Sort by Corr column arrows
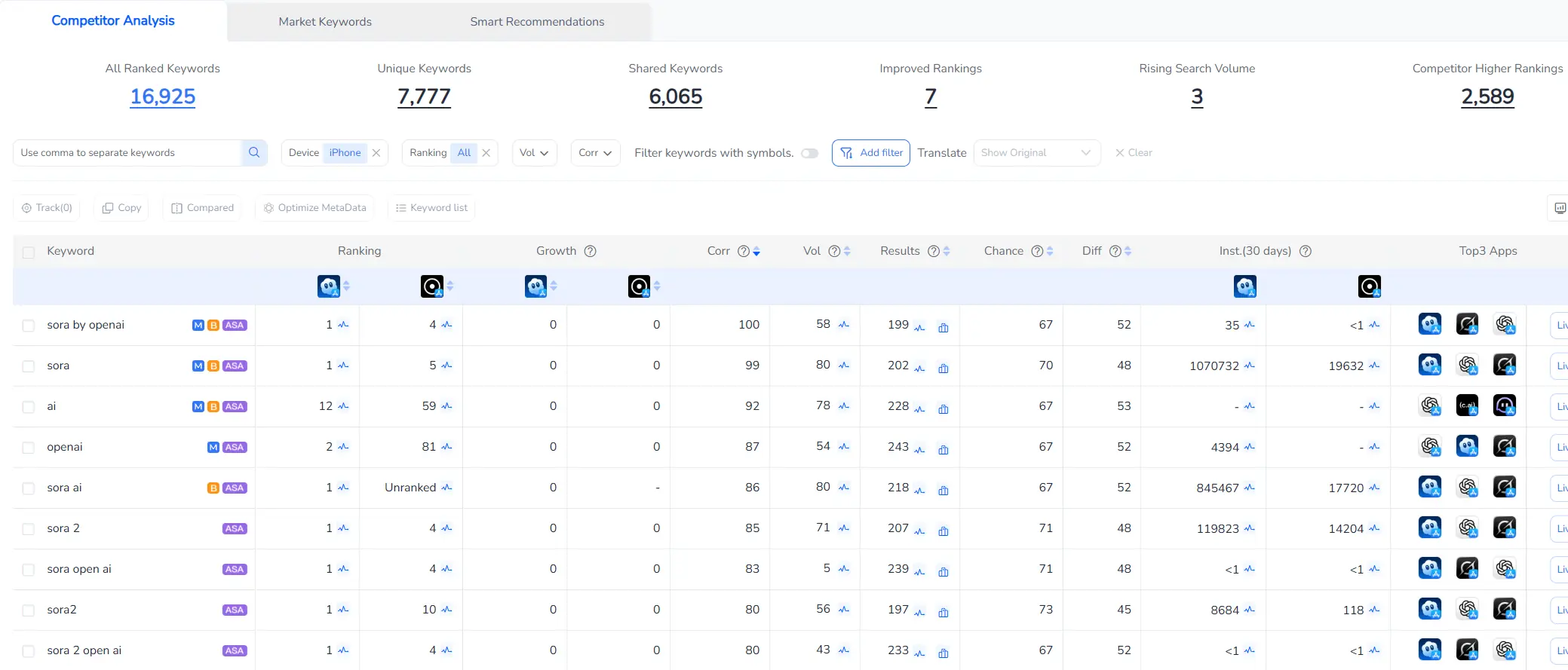Viewport: 1568px width, 670px height. [756, 251]
